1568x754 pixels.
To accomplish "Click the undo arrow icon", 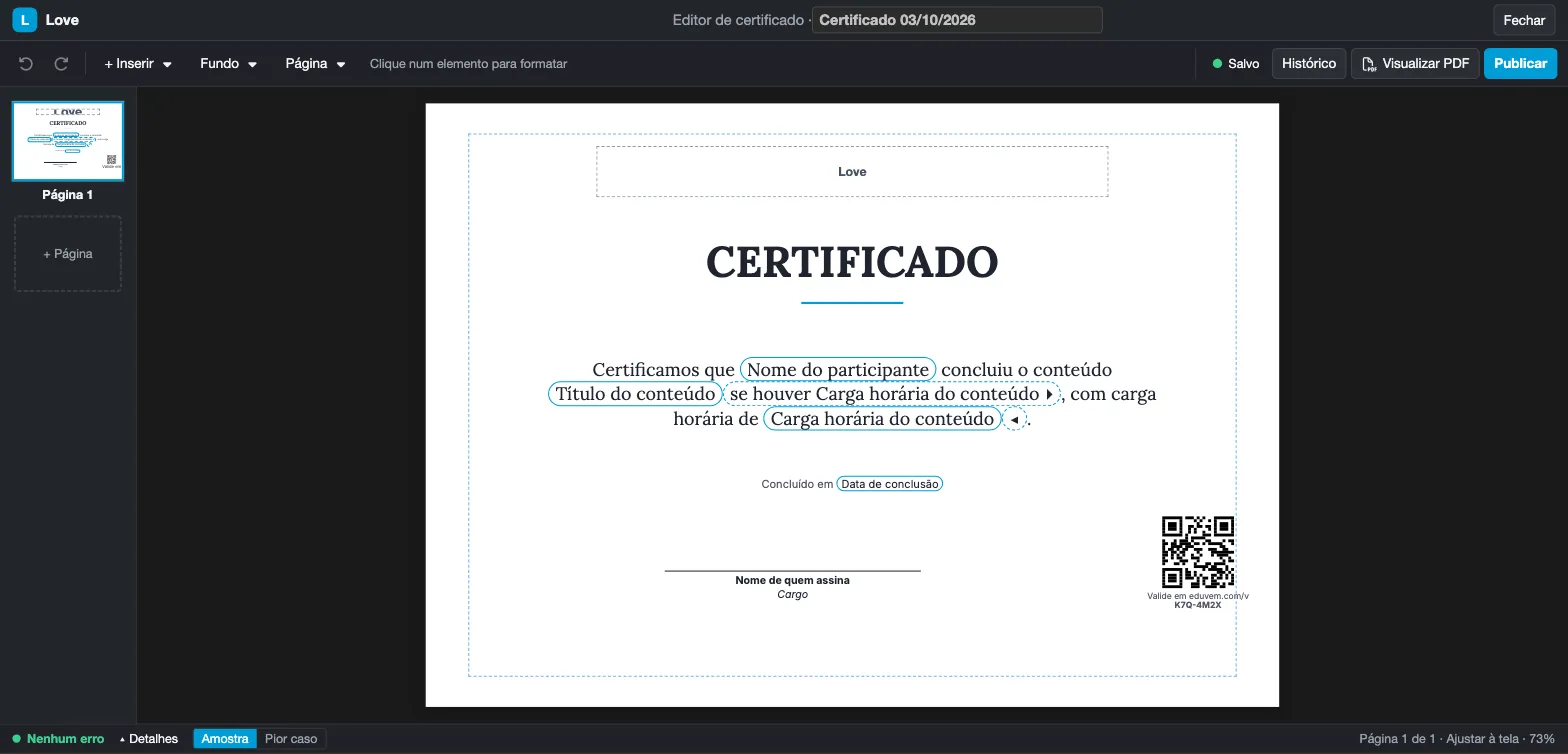I will [26, 64].
